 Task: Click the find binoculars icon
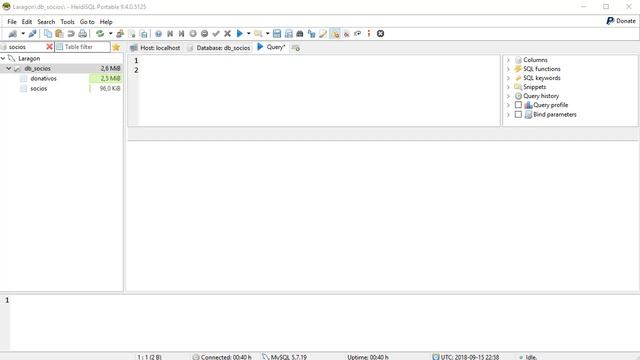tap(300, 34)
